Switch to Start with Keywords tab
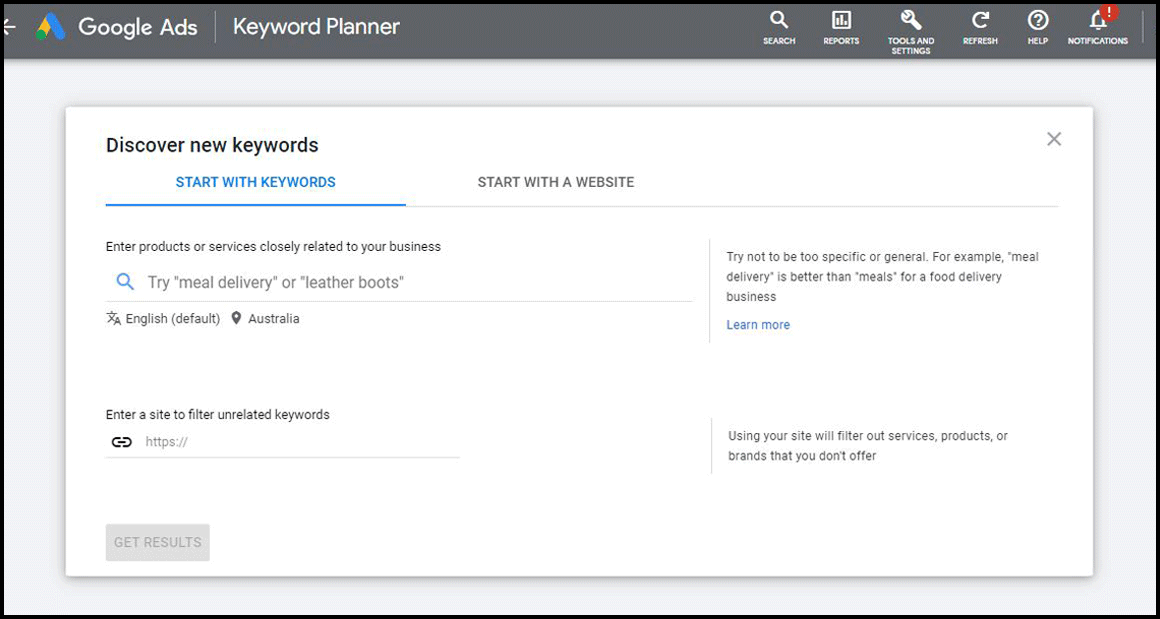 [x=255, y=182]
